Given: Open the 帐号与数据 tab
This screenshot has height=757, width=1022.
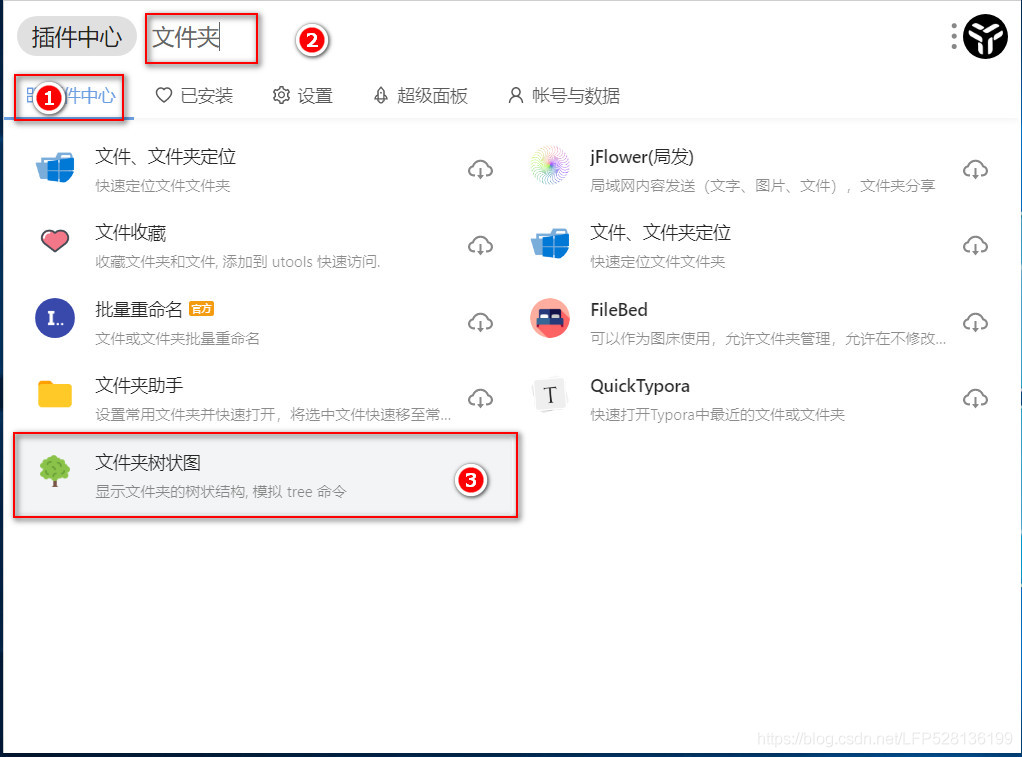Looking at the screenshot, I should pyautogui.click(x=563, y=96).
